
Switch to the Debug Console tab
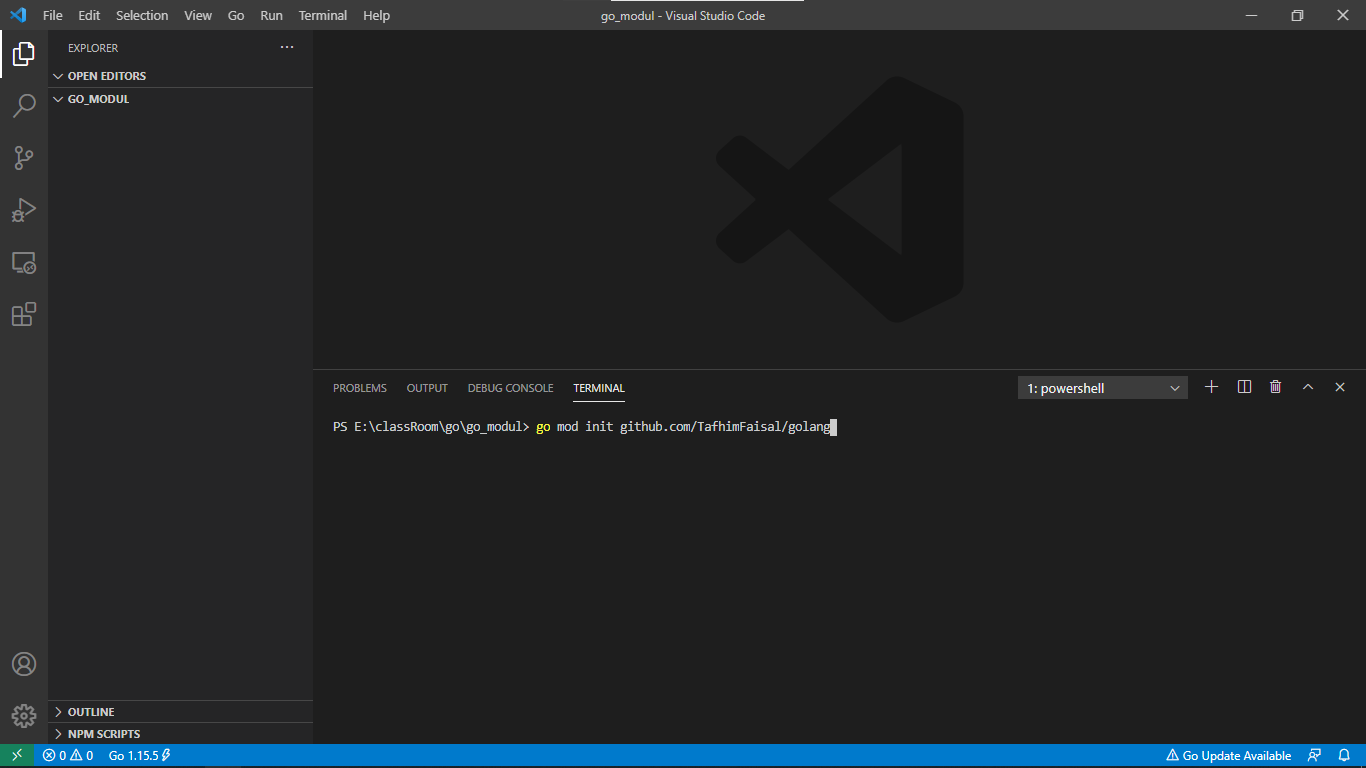(510, 388)
